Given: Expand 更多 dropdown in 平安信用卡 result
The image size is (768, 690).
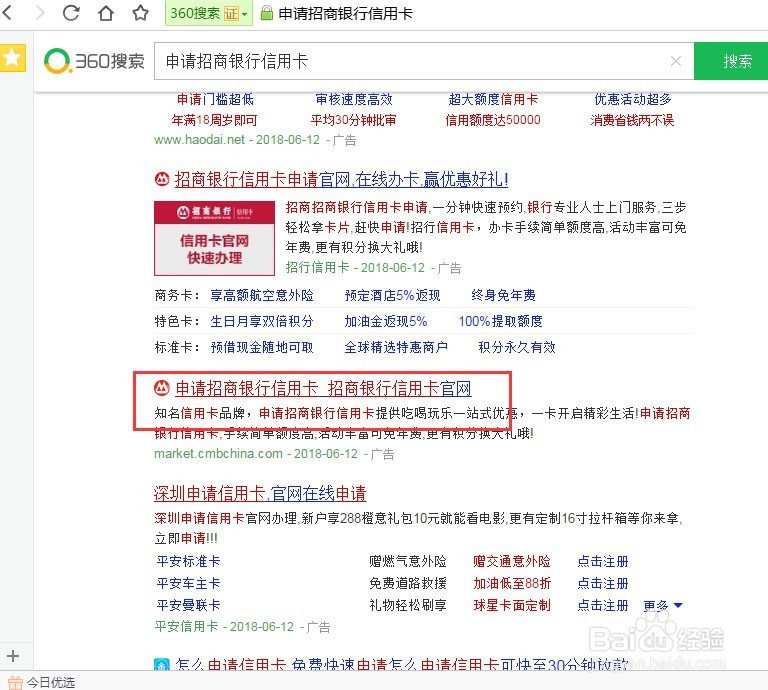Looking at the screenshot, I should (x=663, y=605).
